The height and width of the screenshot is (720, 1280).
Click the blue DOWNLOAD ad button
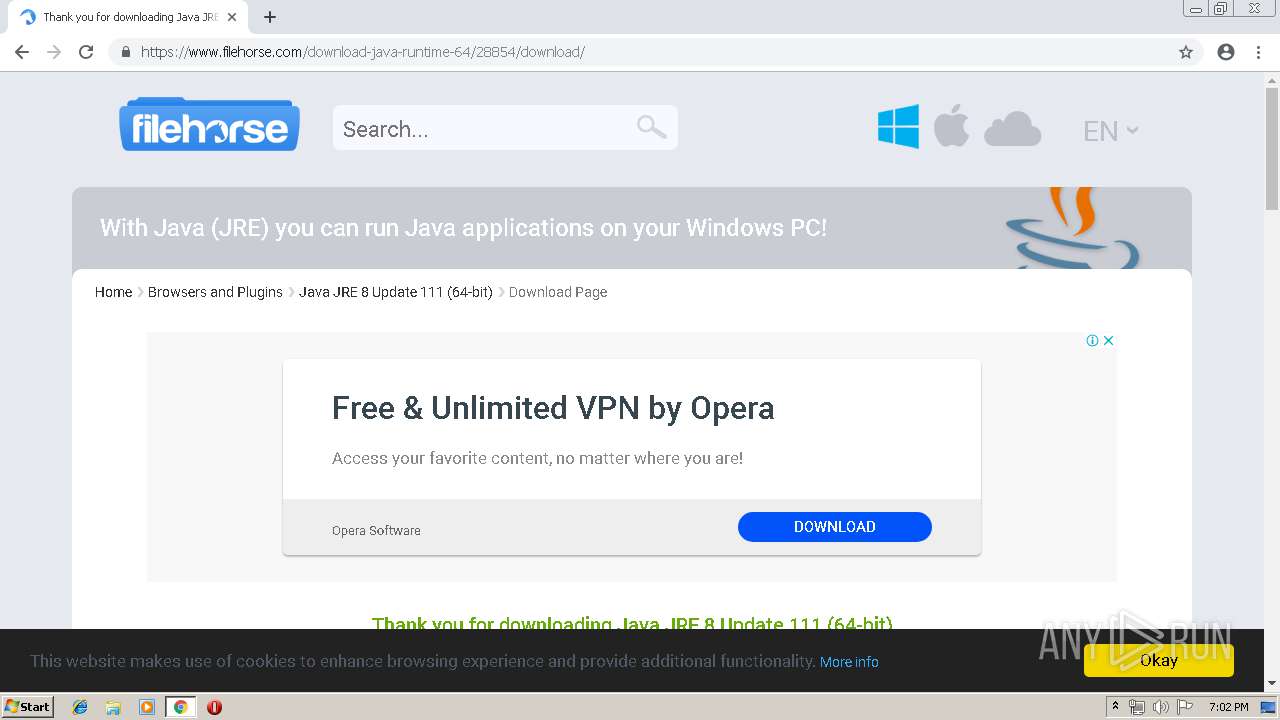tap(835, 527)
